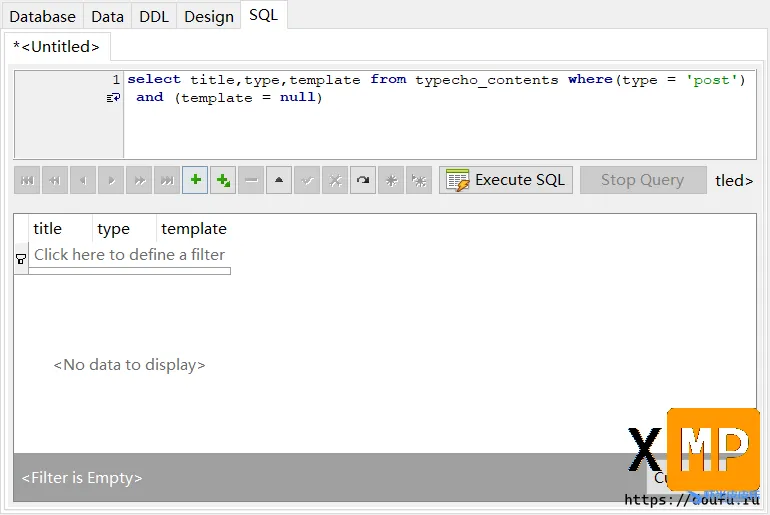The width and height of the screenshot is (770, 515).
Task: Click the Post edit checkmark icon
Action: pyautogui.click(x=308, y=180)
